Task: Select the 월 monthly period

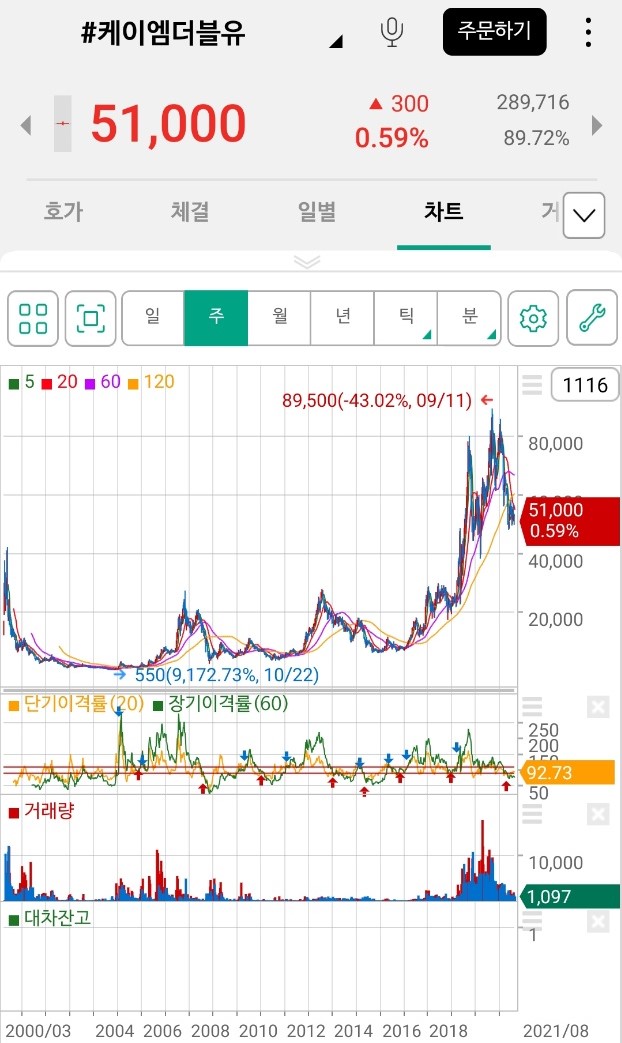Action: [279, 319]
